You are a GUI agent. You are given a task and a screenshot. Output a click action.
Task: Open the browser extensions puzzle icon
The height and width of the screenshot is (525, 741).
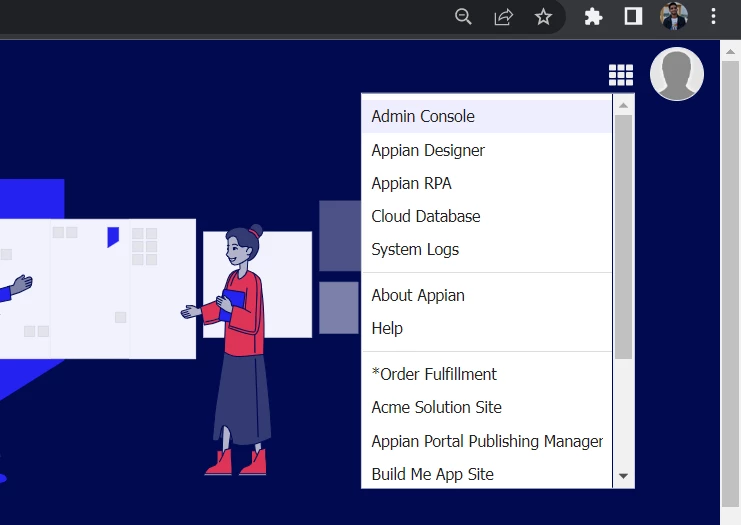(x=593, y=17)
